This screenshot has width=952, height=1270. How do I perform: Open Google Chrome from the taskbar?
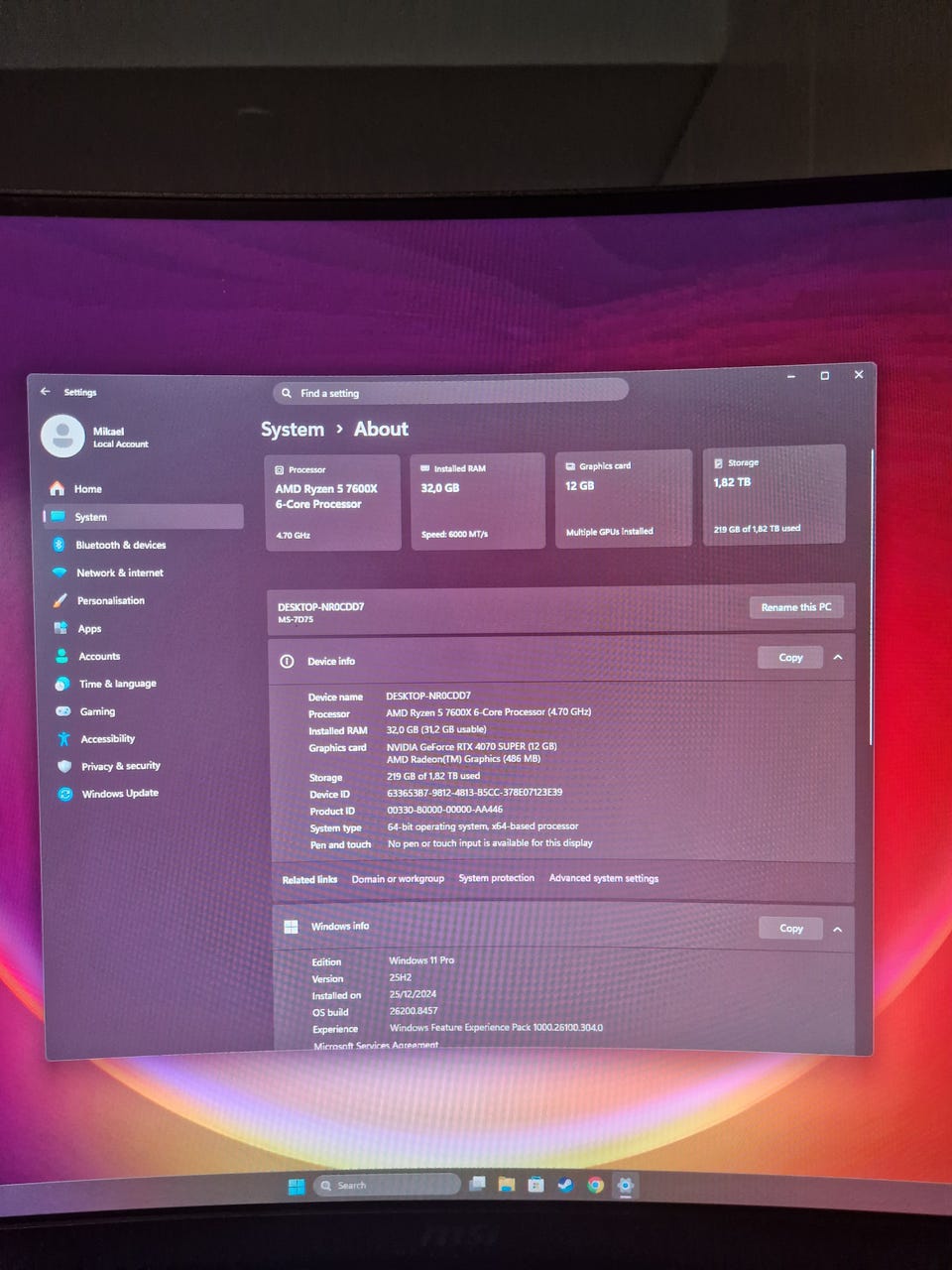(x=595, y=1184)
